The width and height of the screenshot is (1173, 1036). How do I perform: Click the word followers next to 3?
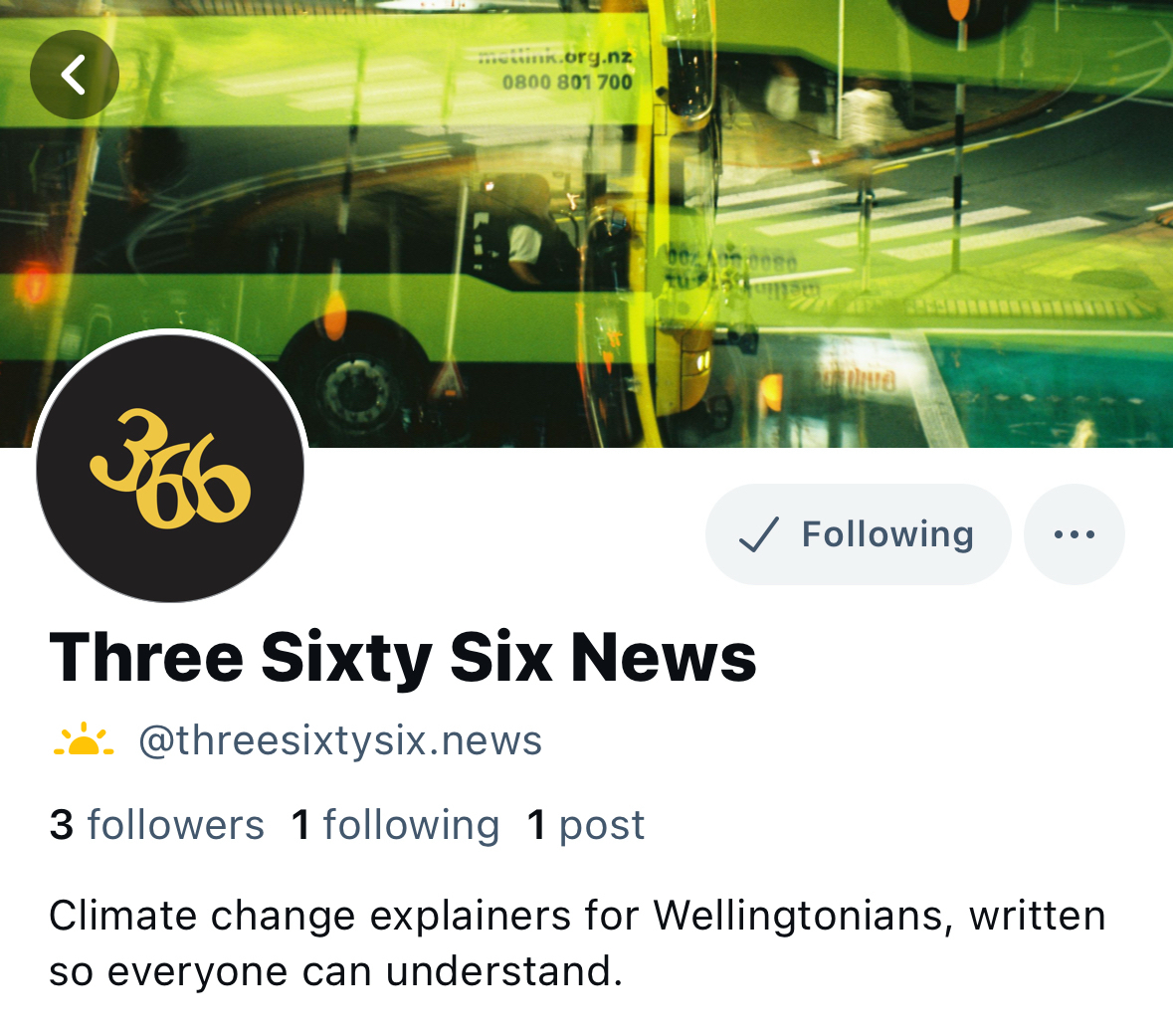[176, 825]
